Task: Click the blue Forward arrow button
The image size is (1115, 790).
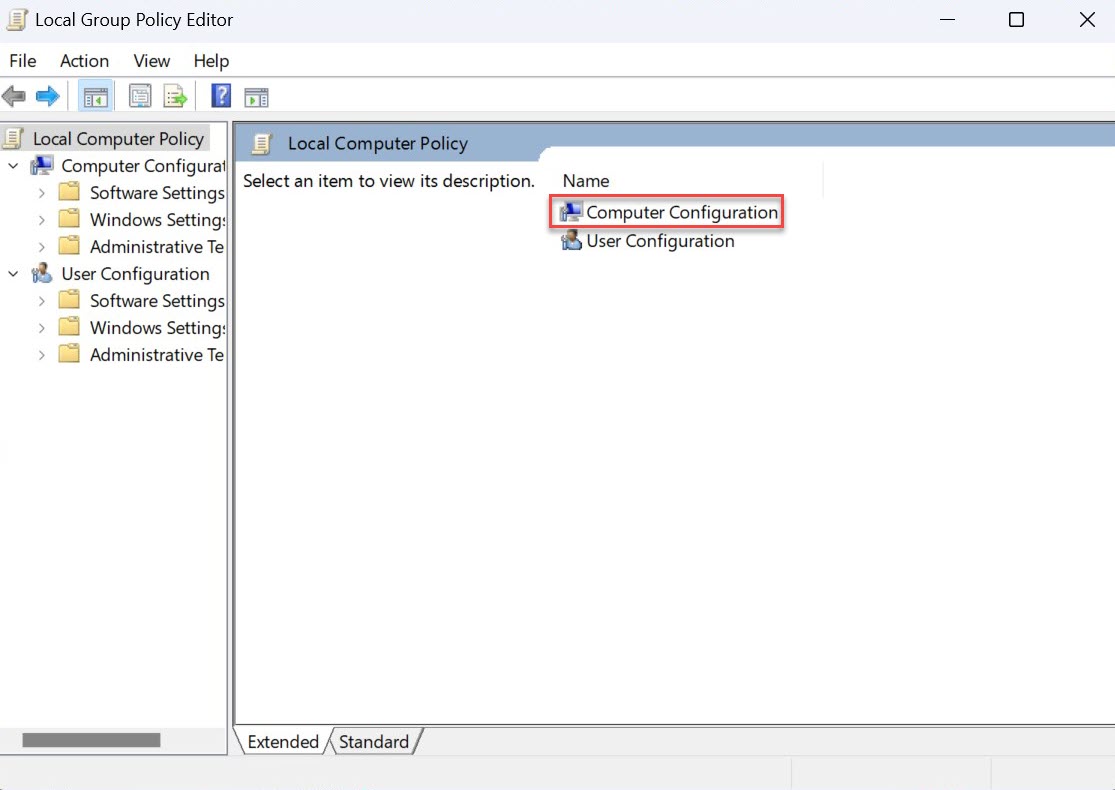Action: coord(48,96)
